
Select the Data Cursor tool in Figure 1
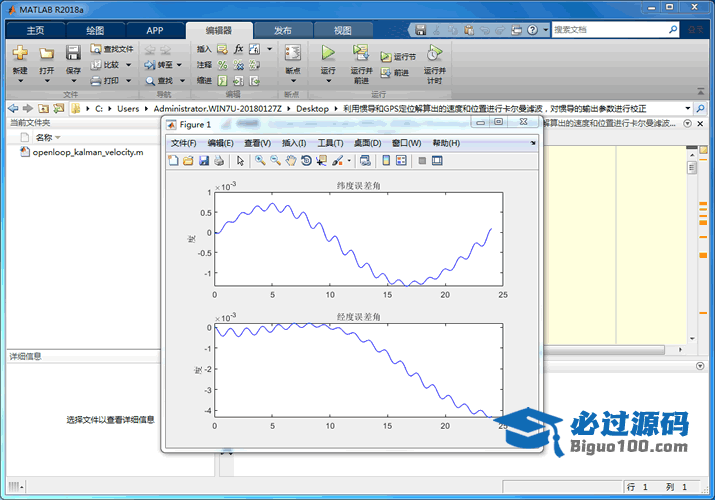tap(321, 160)
